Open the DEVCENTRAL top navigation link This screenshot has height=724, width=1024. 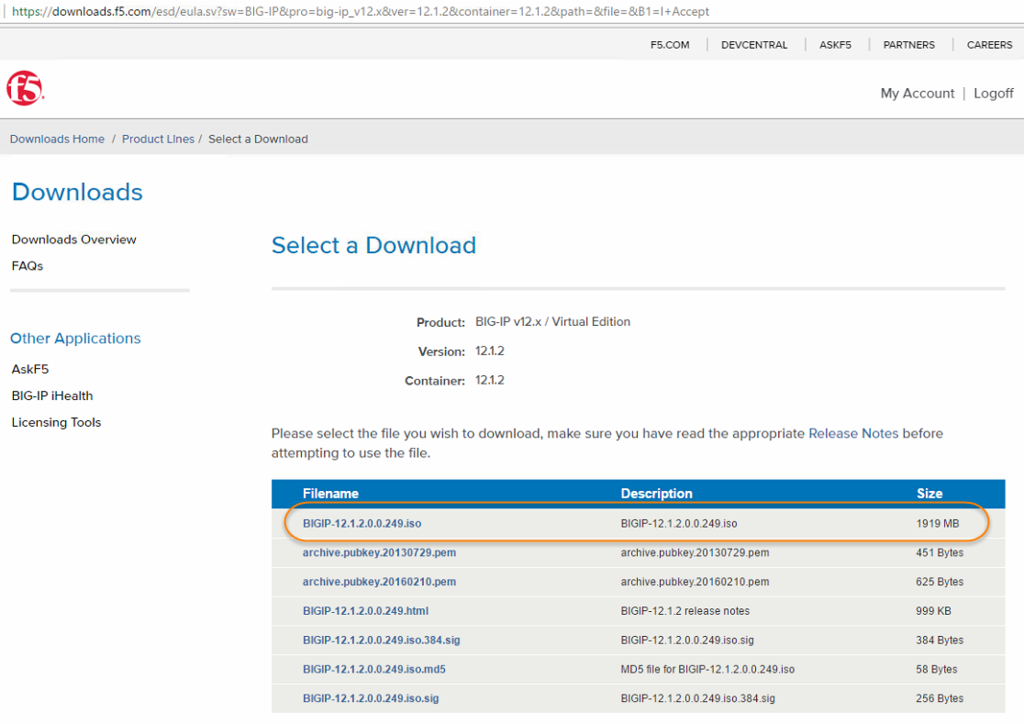[754, 45]
